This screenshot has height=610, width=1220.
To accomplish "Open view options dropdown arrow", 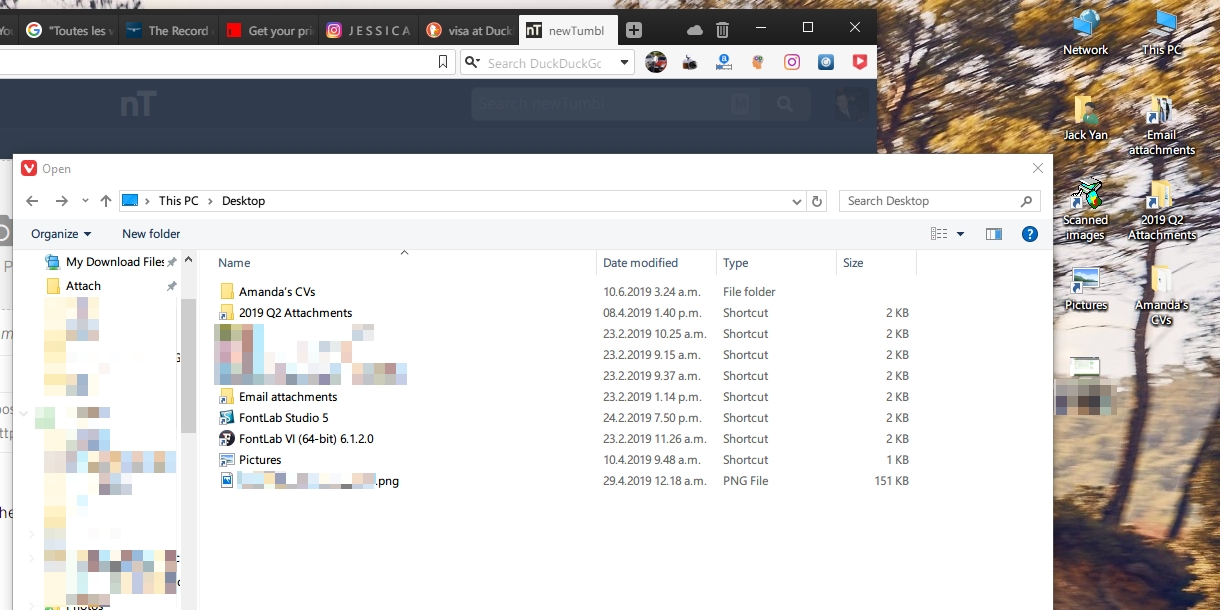I will coord(961,234).
